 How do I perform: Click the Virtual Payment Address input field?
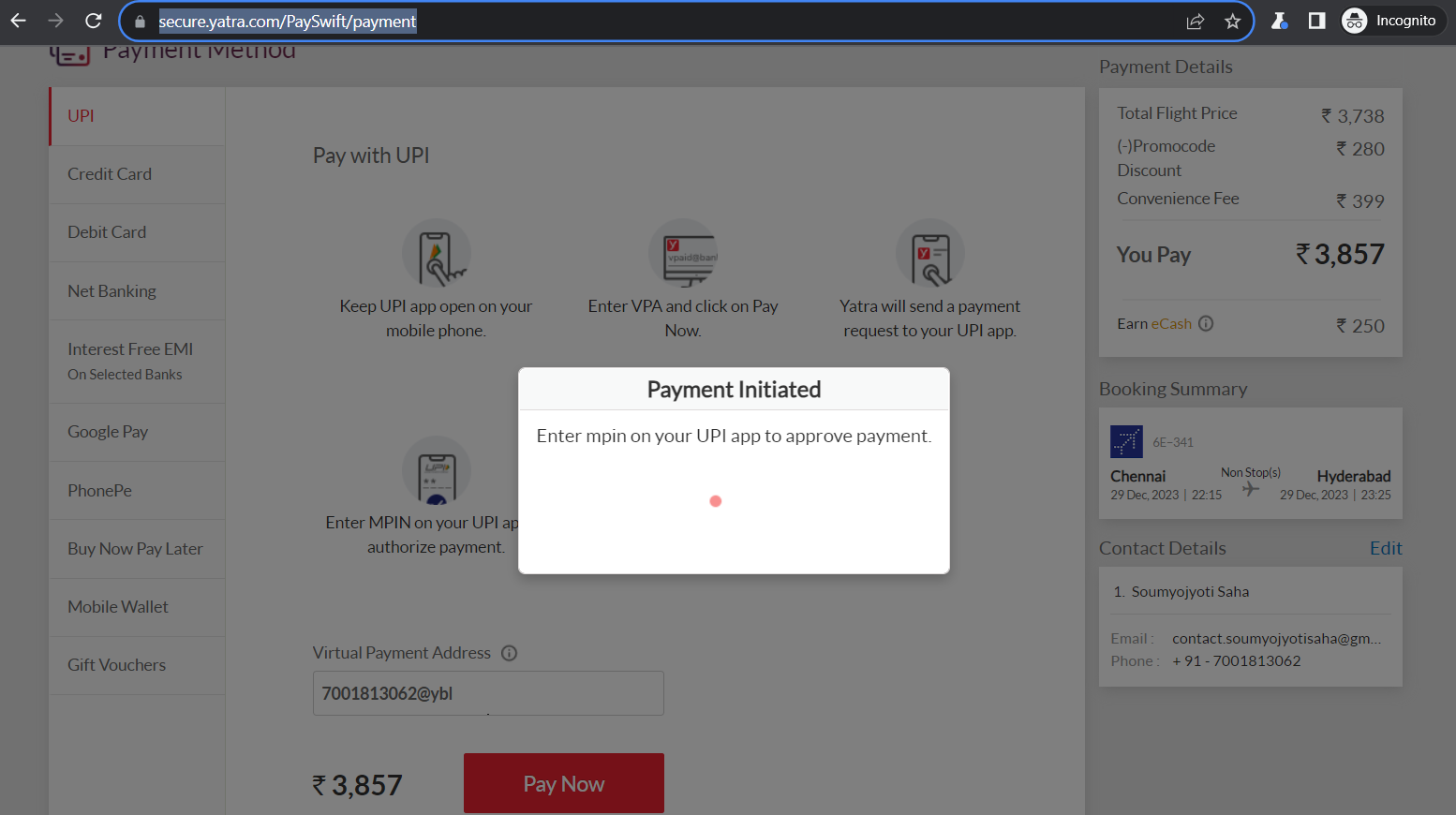(488, 693)
